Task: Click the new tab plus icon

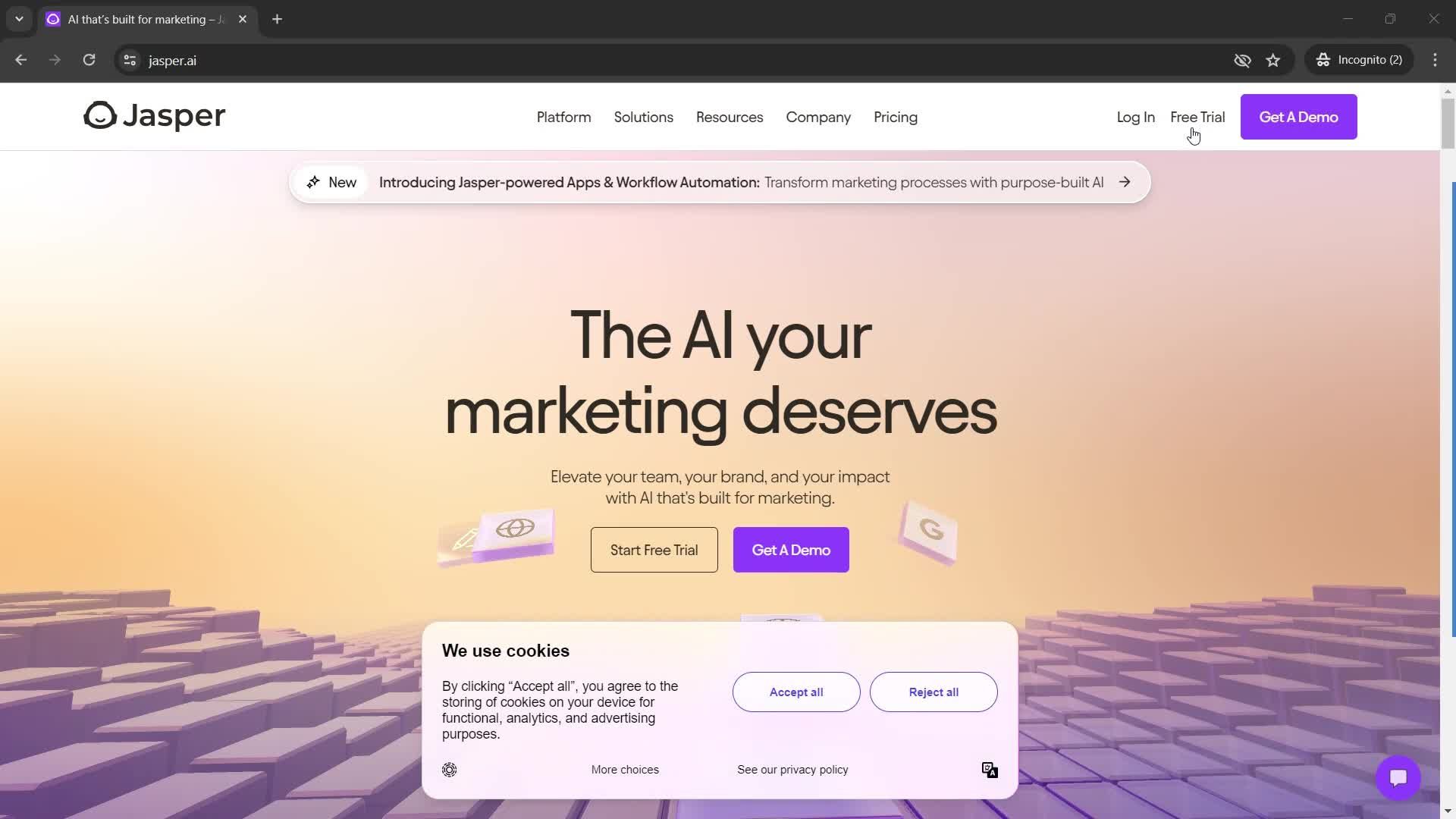Action: point(278,20)
